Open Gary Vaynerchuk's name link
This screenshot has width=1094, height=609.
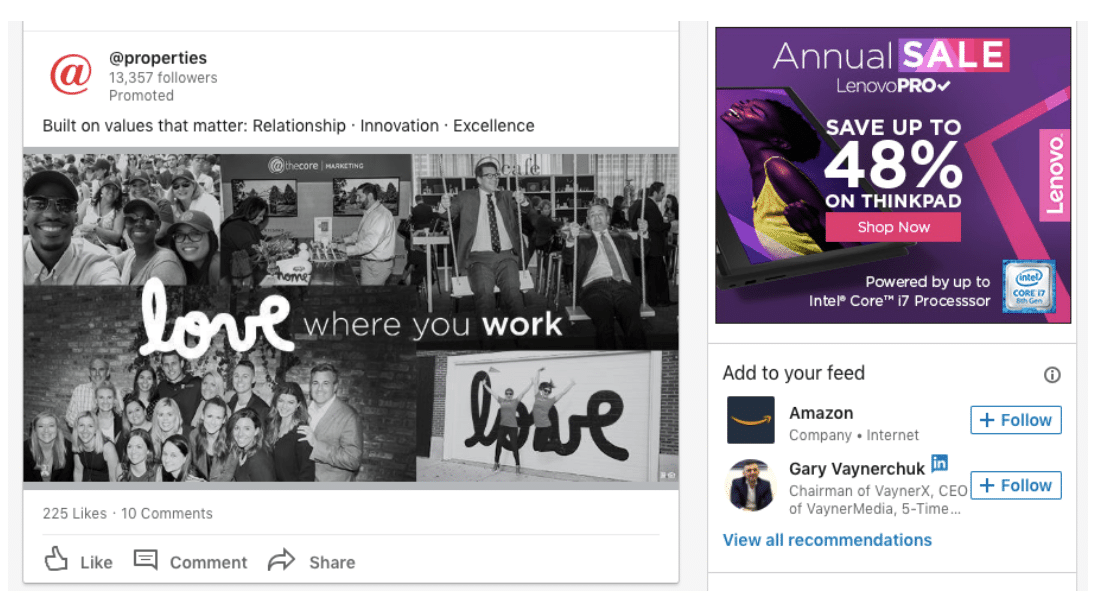point(857,469)
